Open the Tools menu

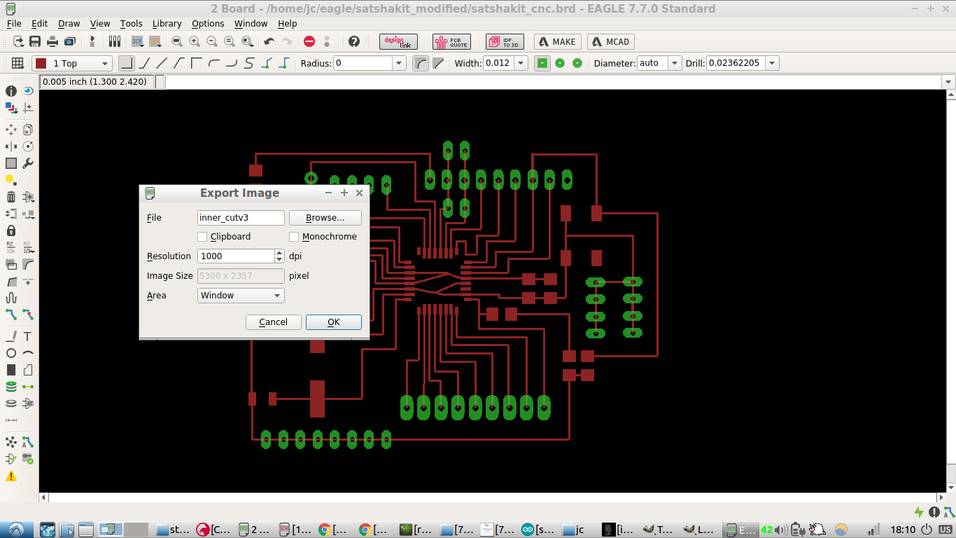[x=130, y=23]
